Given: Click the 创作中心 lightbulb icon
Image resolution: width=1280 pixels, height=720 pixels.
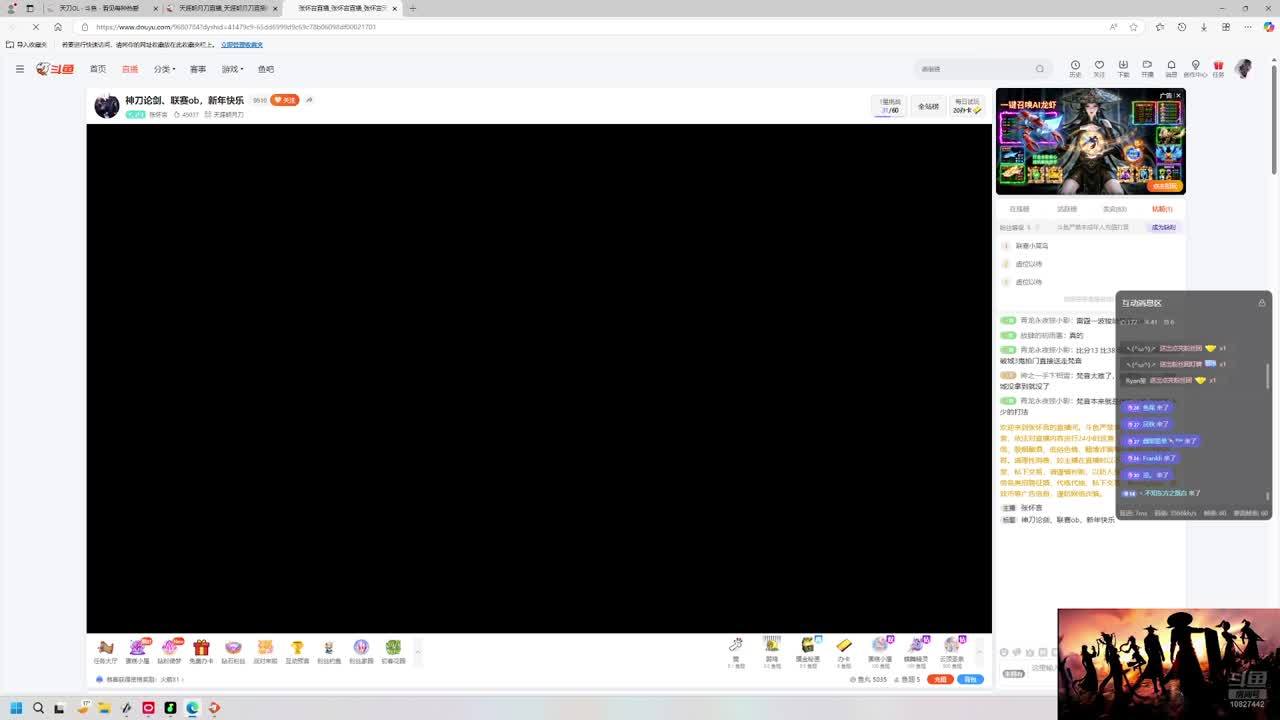Looking at the screenshot, I should [x=1195, y=67].
